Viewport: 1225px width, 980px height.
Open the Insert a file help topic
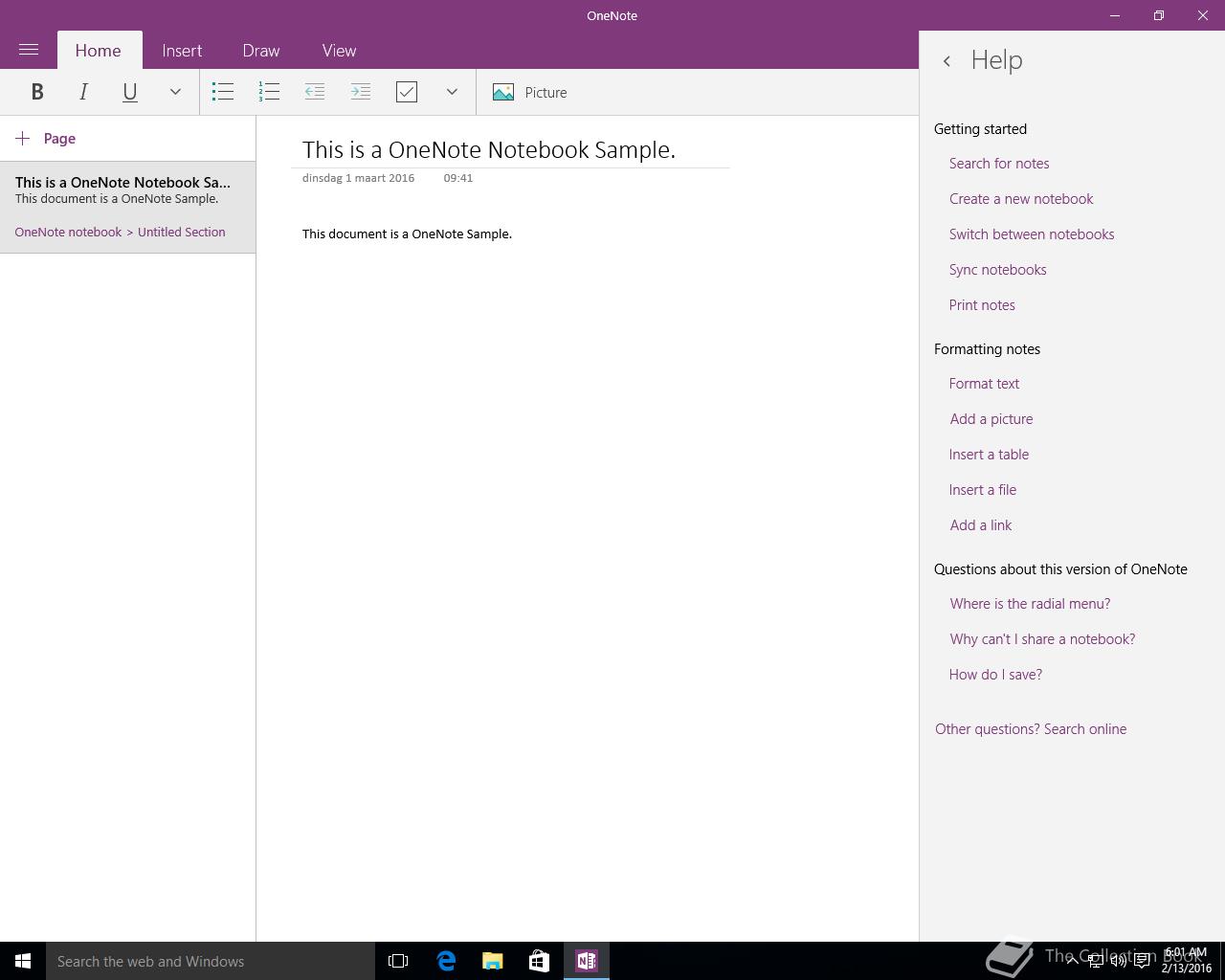[983, 490]
